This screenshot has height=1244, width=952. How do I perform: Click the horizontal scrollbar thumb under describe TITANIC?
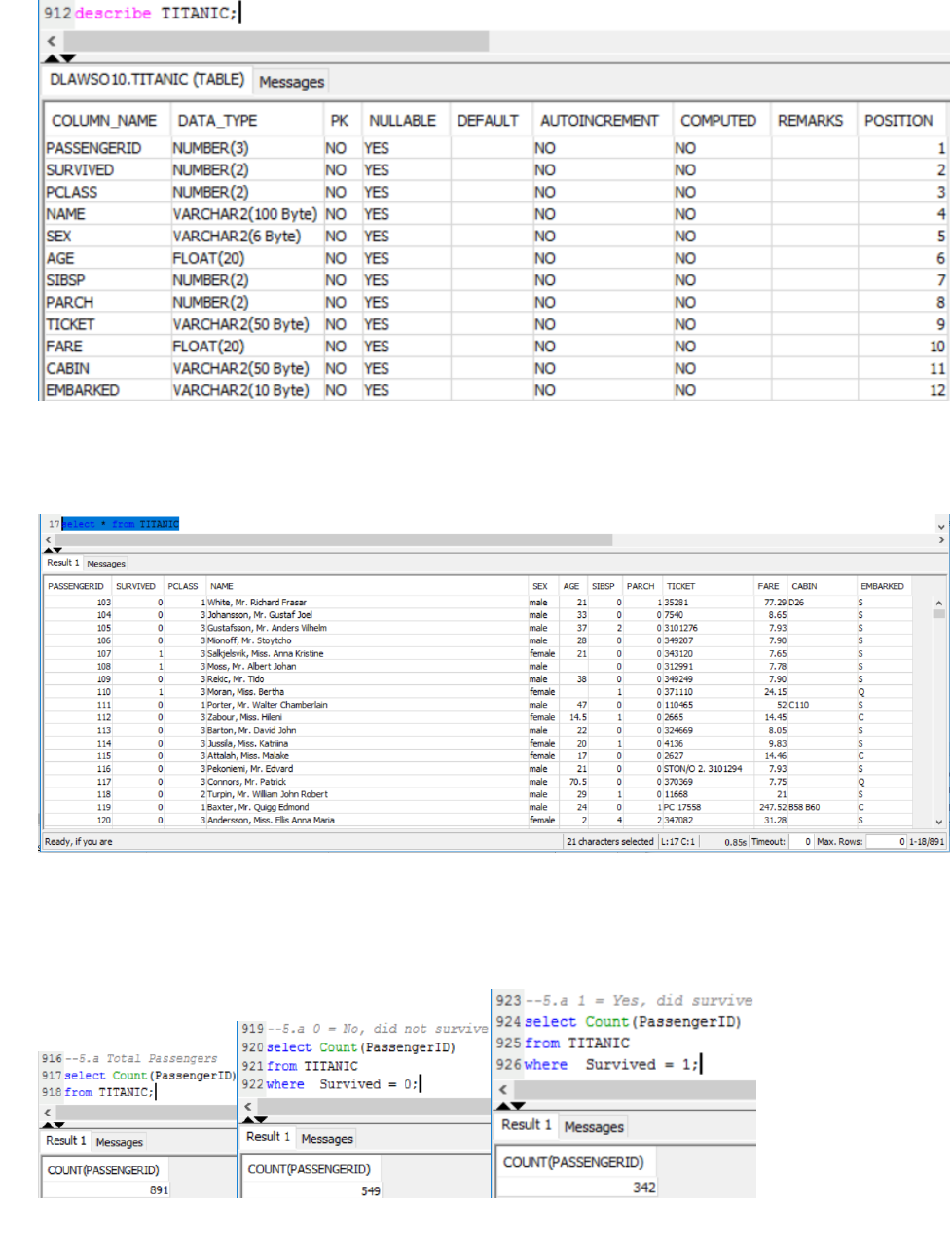[275, 41]
